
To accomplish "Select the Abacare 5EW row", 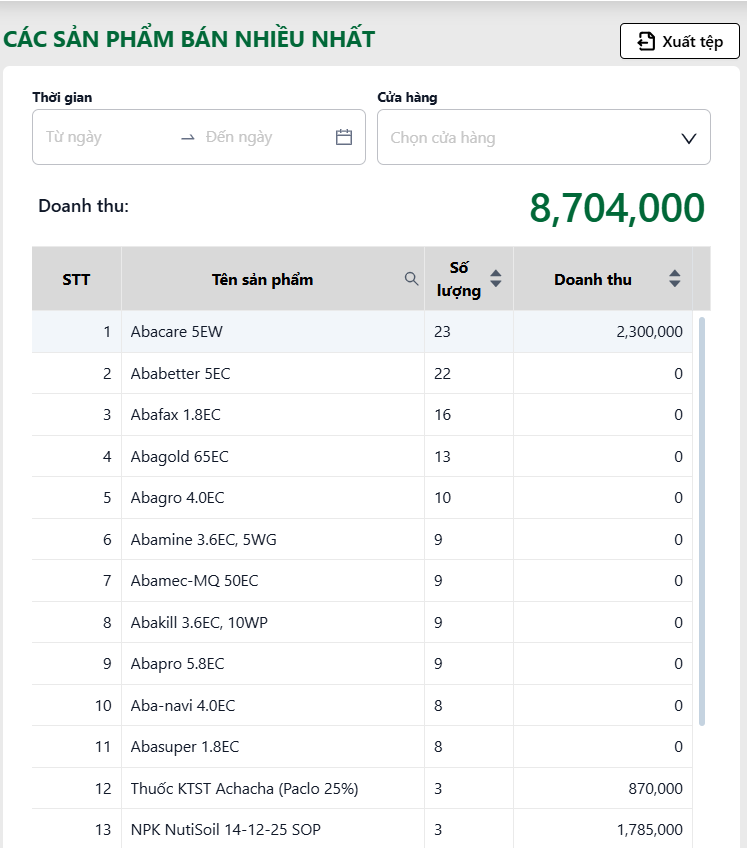I will (x=362, y=332).
